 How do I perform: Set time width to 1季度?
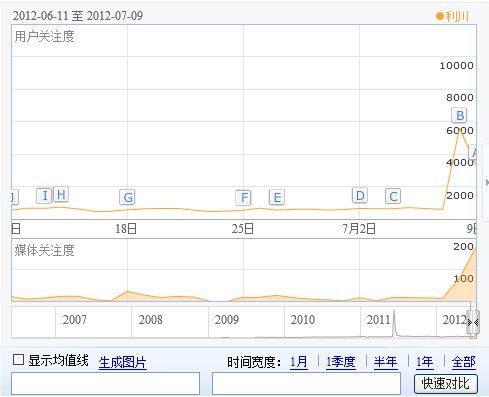point(341,362)
